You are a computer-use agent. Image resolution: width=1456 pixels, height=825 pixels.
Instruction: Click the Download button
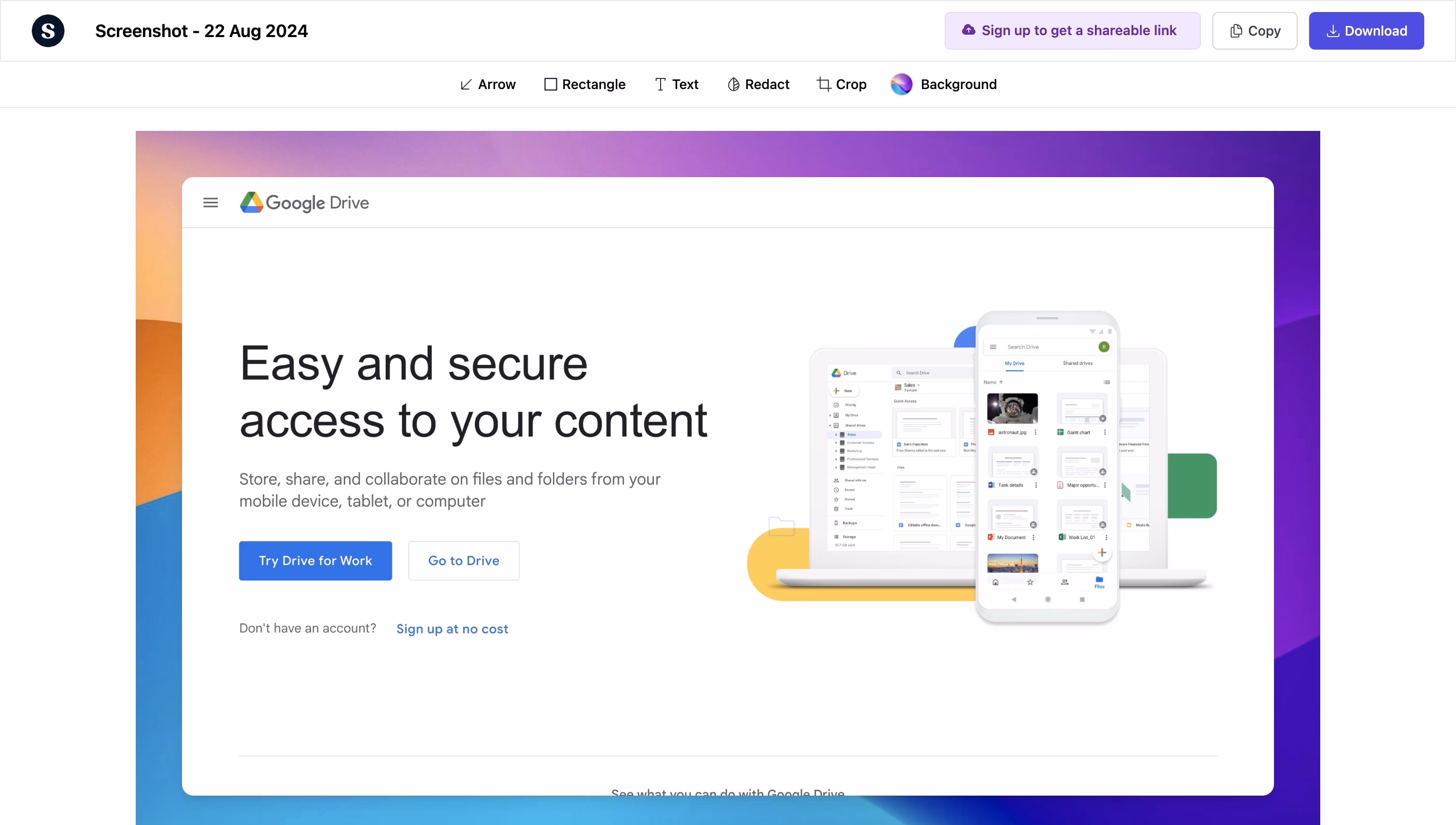tap(1366, 31)
